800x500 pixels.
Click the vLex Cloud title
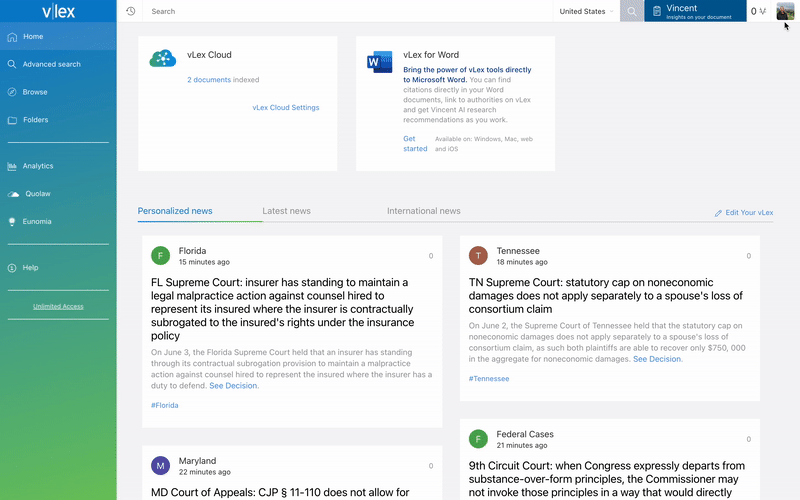209,55
